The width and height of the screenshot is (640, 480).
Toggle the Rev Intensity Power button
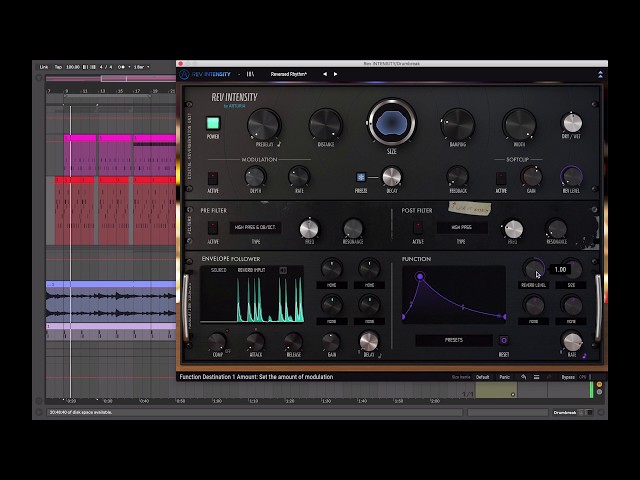click(213, 123)
